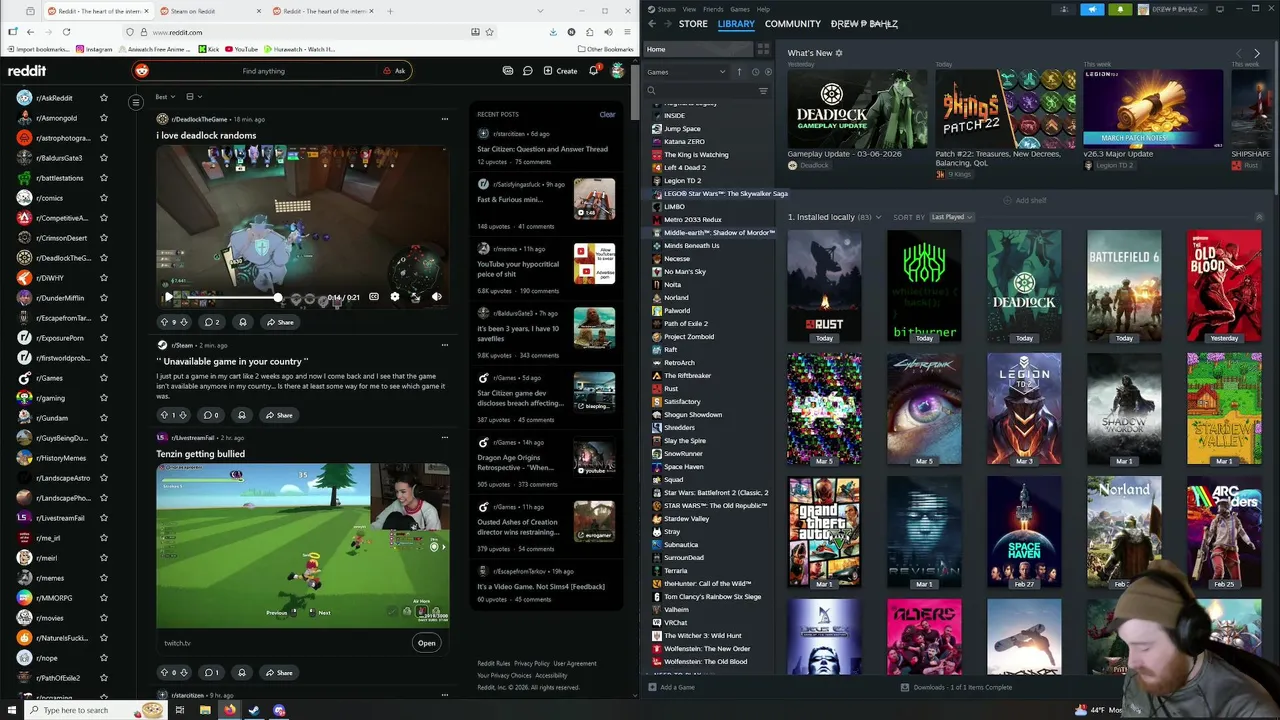Open the twitch.tv link with Open button
Image resolution: width=1280 pixels, height=720 pixels.
click(426, 643)
